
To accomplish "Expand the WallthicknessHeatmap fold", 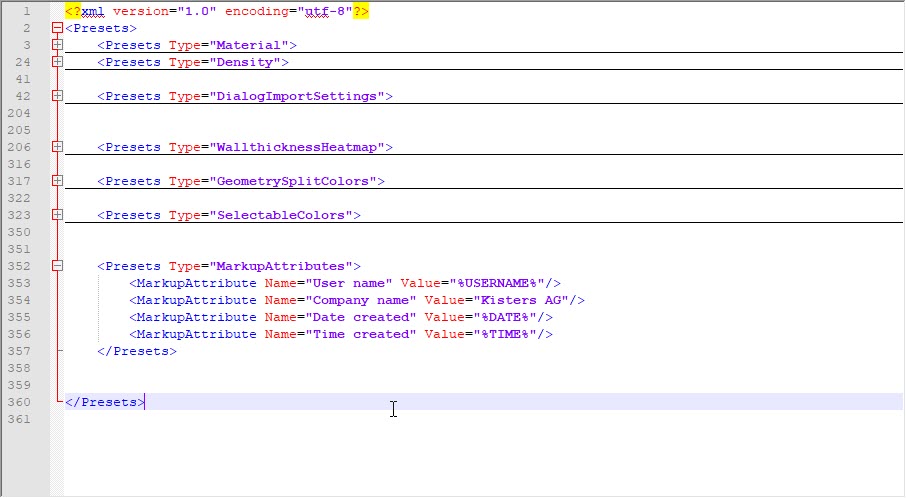I will coord(57,147).
